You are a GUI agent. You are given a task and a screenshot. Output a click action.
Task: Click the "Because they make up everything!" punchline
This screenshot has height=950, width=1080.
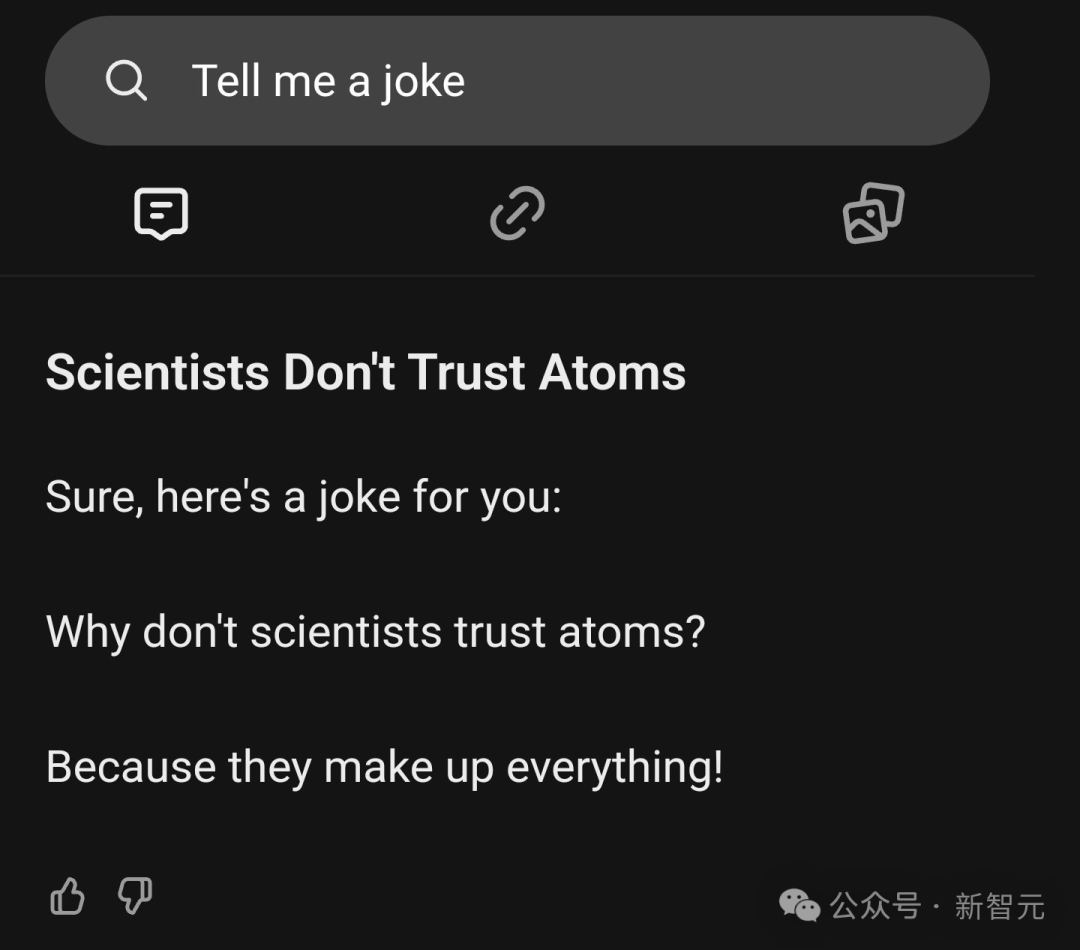tap(384, 767)
